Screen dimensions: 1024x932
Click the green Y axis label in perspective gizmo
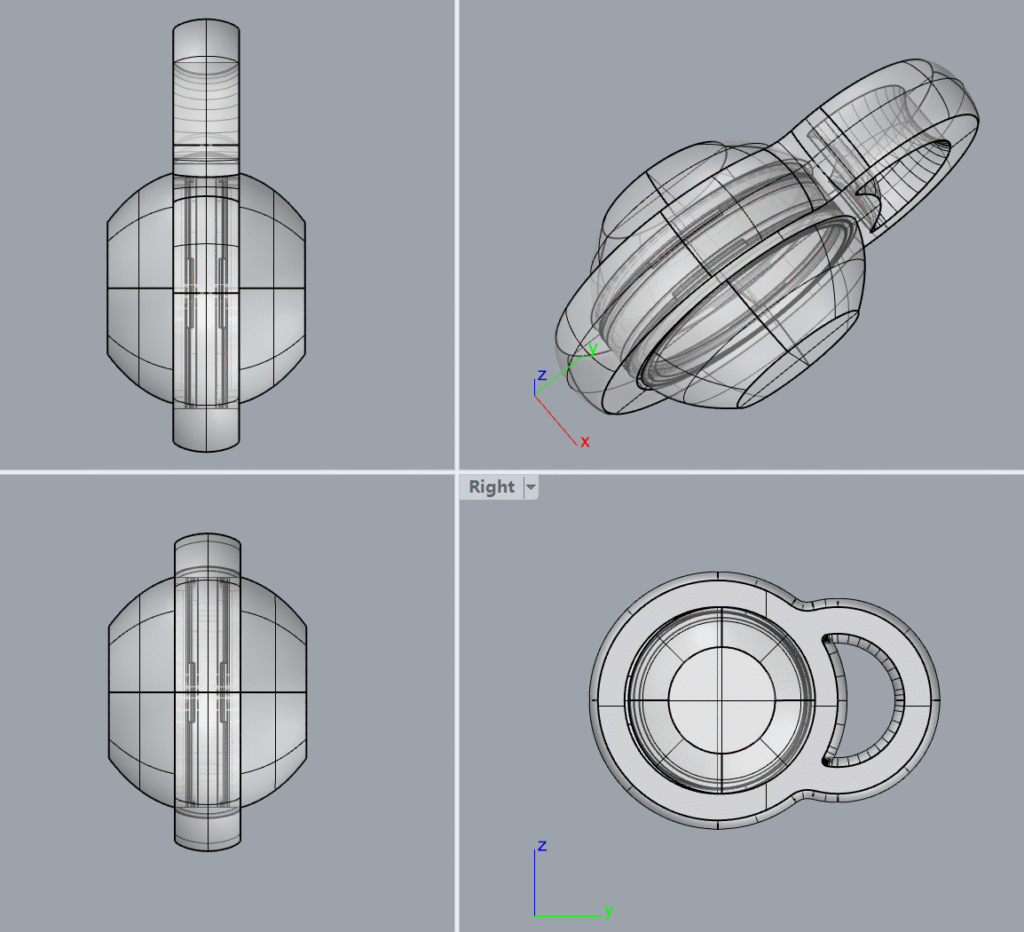click(592, 349)
